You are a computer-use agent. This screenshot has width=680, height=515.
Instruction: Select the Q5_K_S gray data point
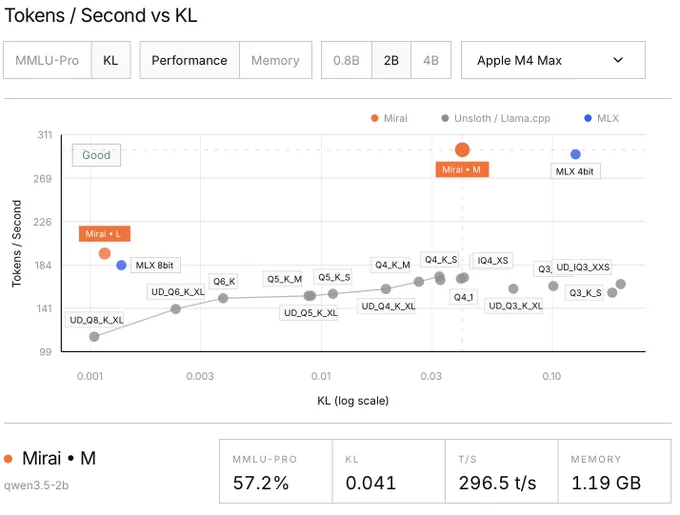pyautogui.click(x=333, y=293)
